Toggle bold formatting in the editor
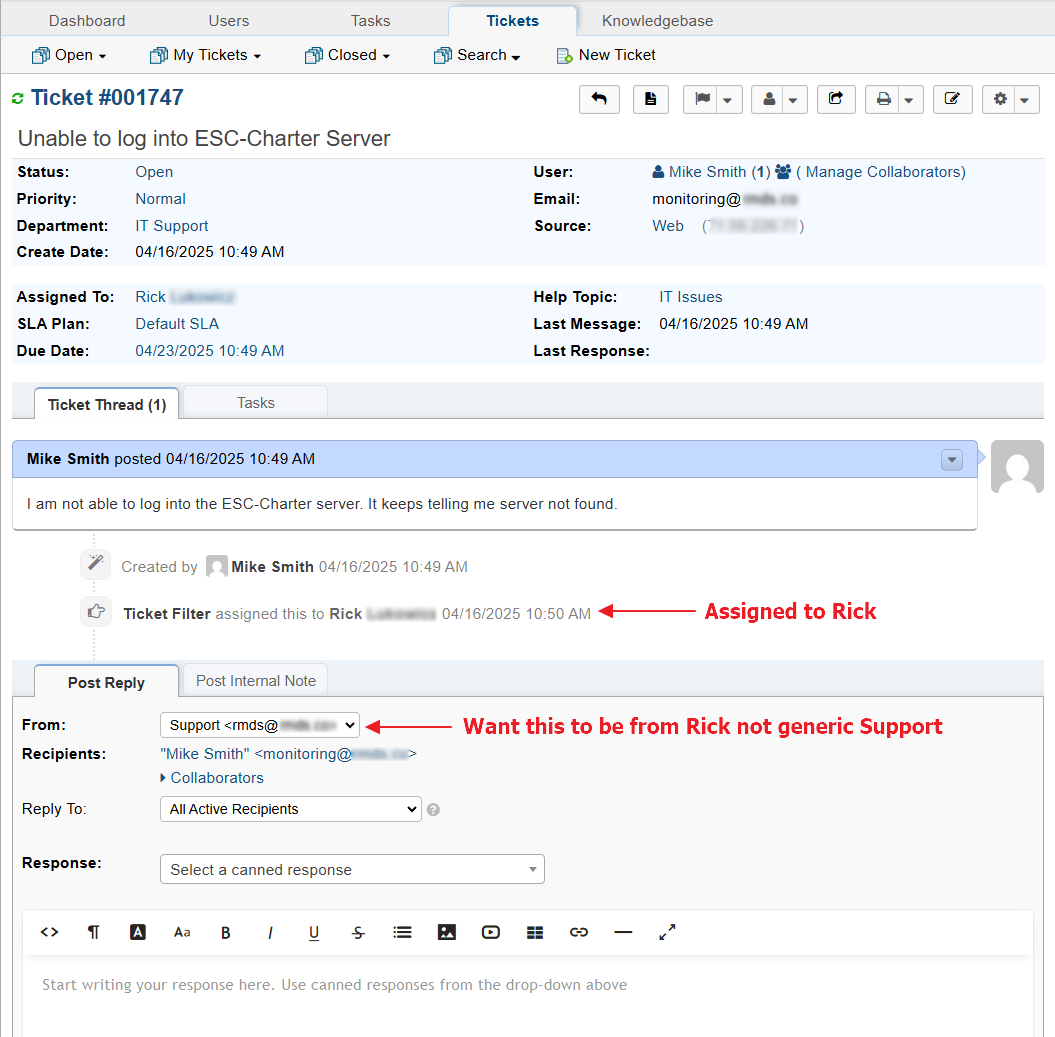1055x1037 pixels. [x=226, y=932]
